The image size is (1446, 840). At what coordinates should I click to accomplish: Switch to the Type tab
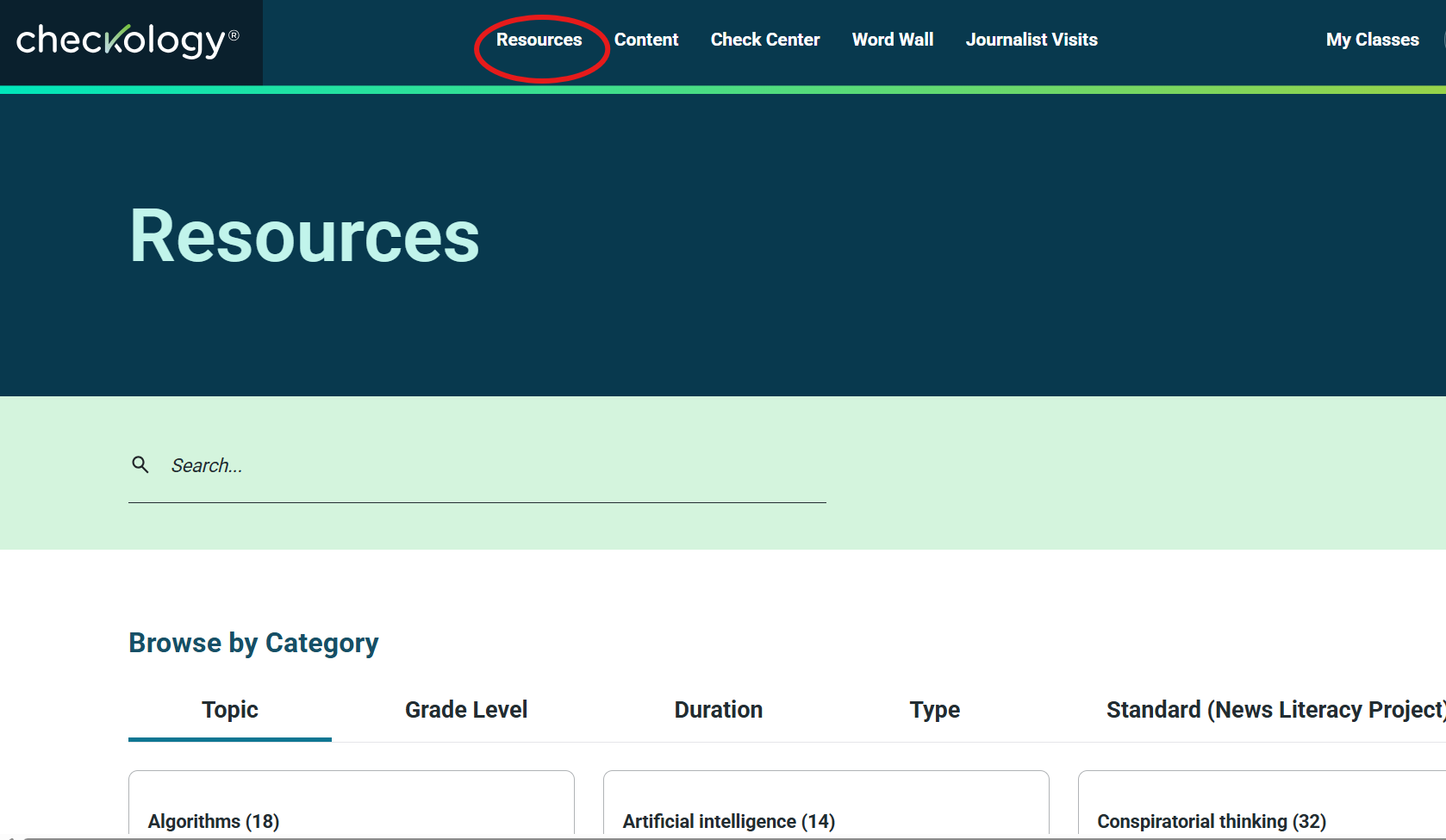935,710
